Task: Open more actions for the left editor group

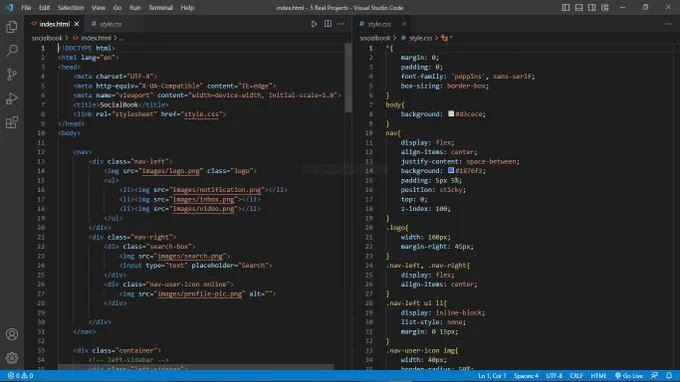Action: click(341, 24)
